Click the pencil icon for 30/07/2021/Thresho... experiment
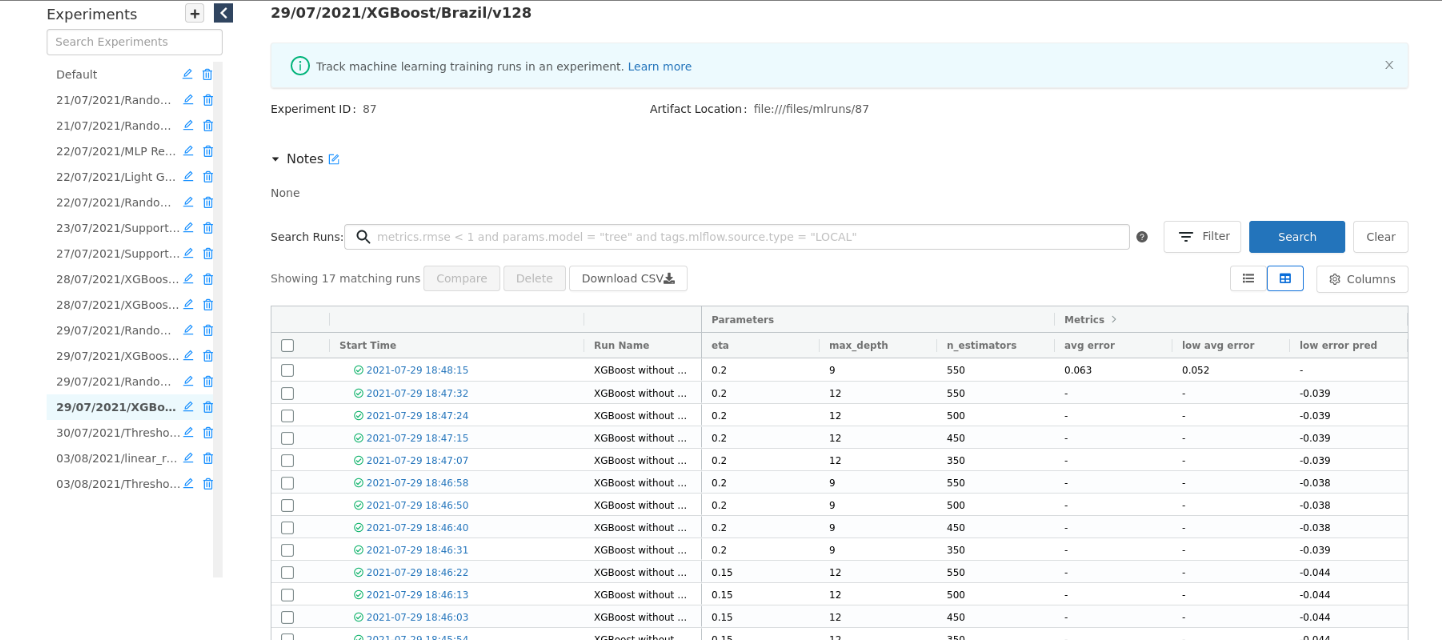This screenshot has width=1442, height=640. point(187,433)
